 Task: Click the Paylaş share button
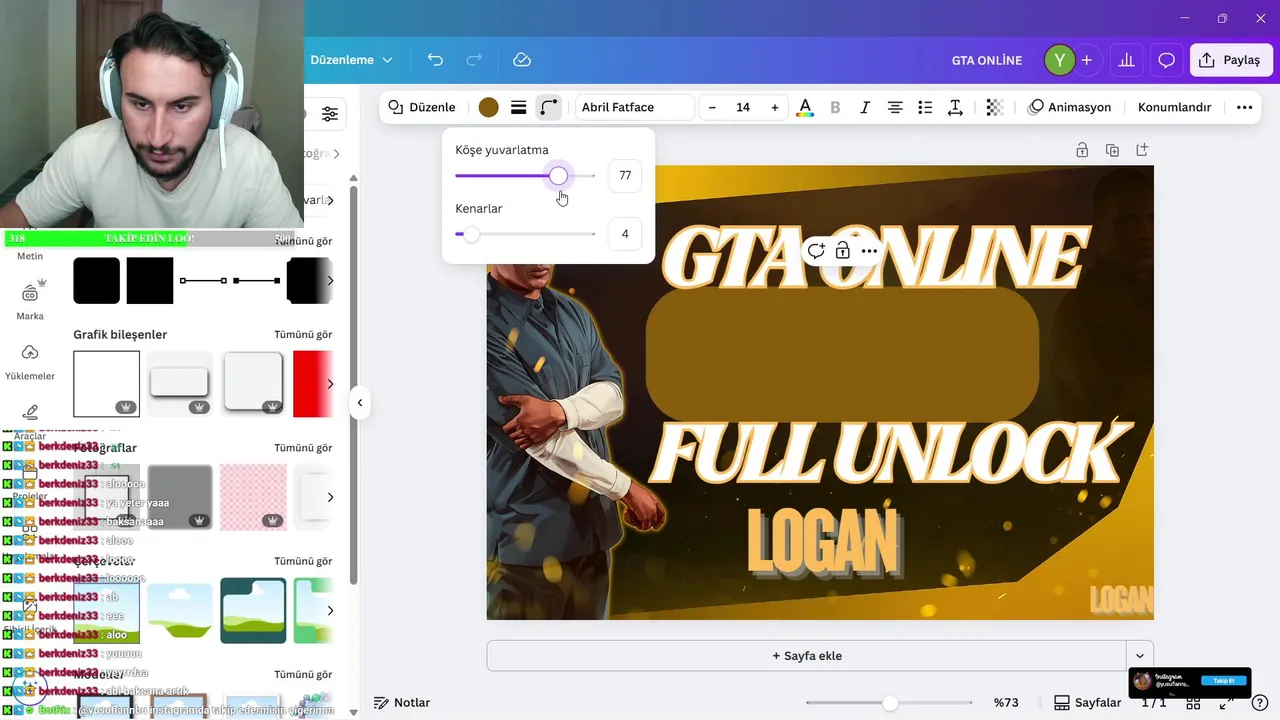[1231, 60]
